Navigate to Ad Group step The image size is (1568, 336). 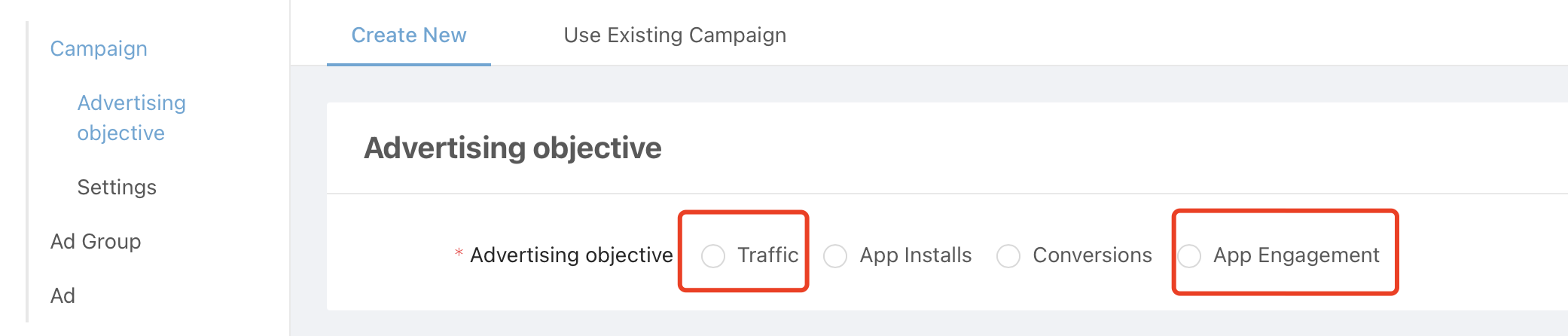96,242
